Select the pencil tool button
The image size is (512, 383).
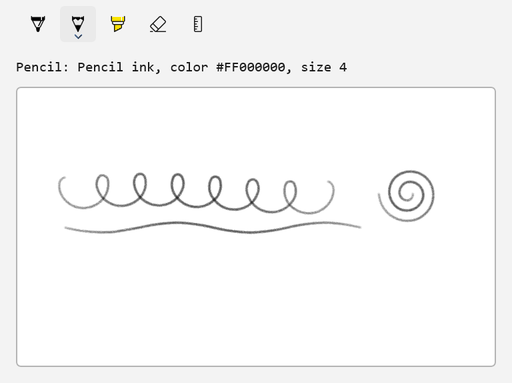pyautogui.click(x=78, y=24)
